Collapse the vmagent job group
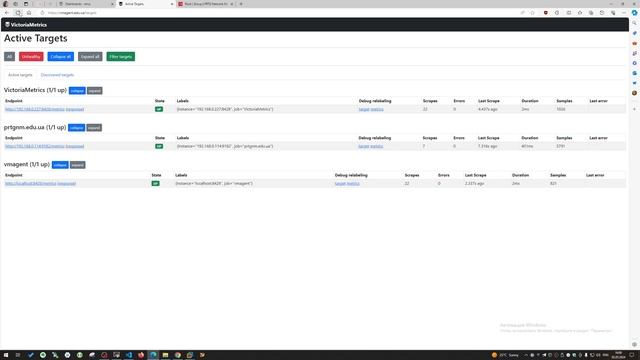 (60, 165)
